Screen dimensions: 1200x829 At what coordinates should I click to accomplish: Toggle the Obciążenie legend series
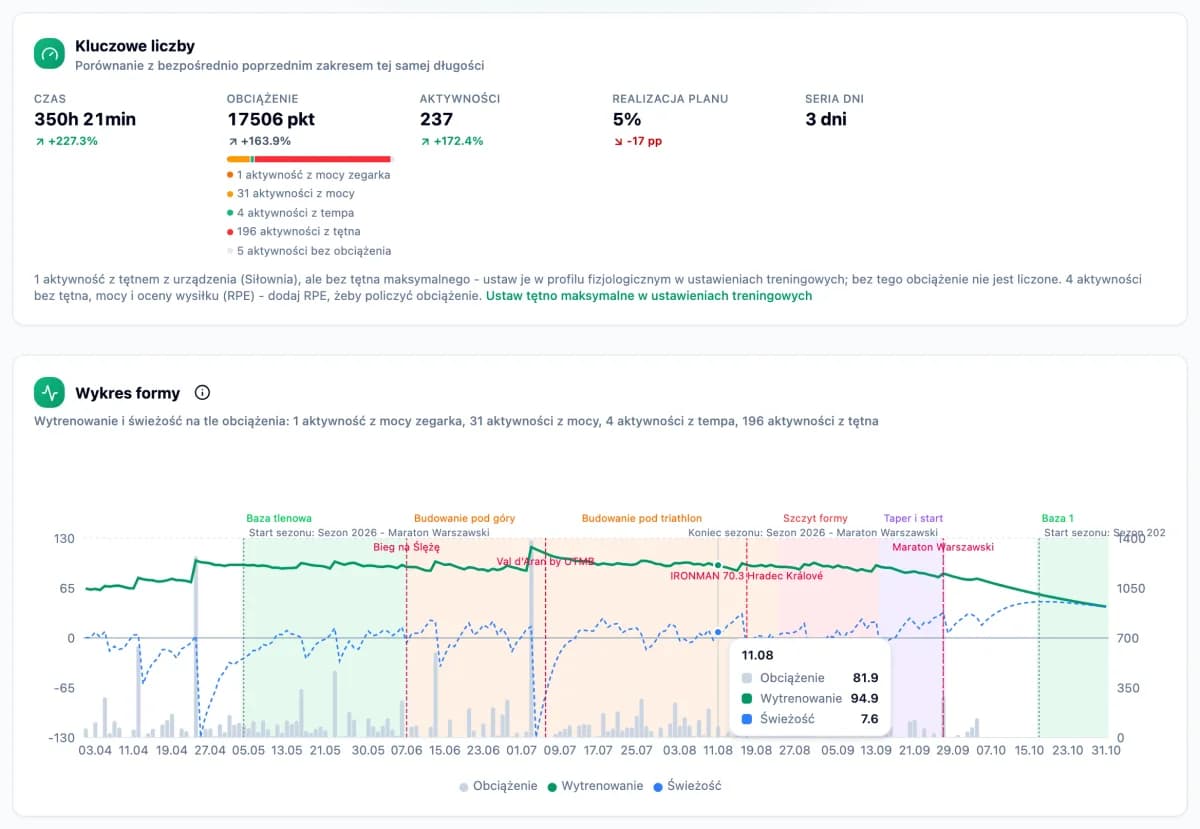(x=498, y=786)
